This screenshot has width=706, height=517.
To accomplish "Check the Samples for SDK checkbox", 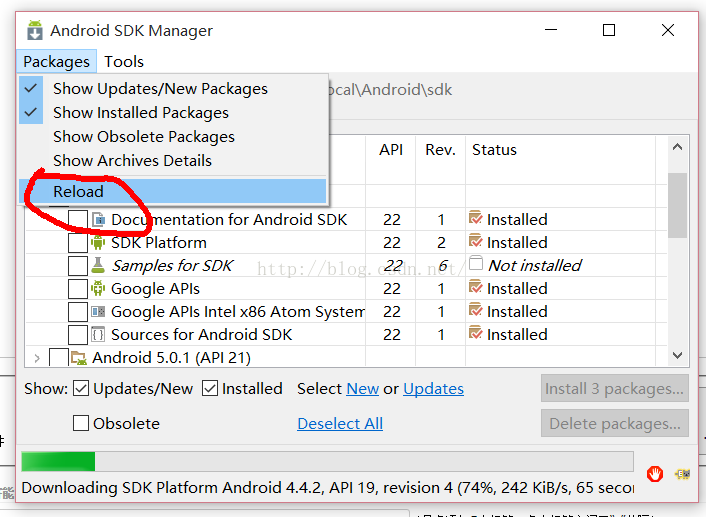I will pyautogui.click(x=78, y=266).
